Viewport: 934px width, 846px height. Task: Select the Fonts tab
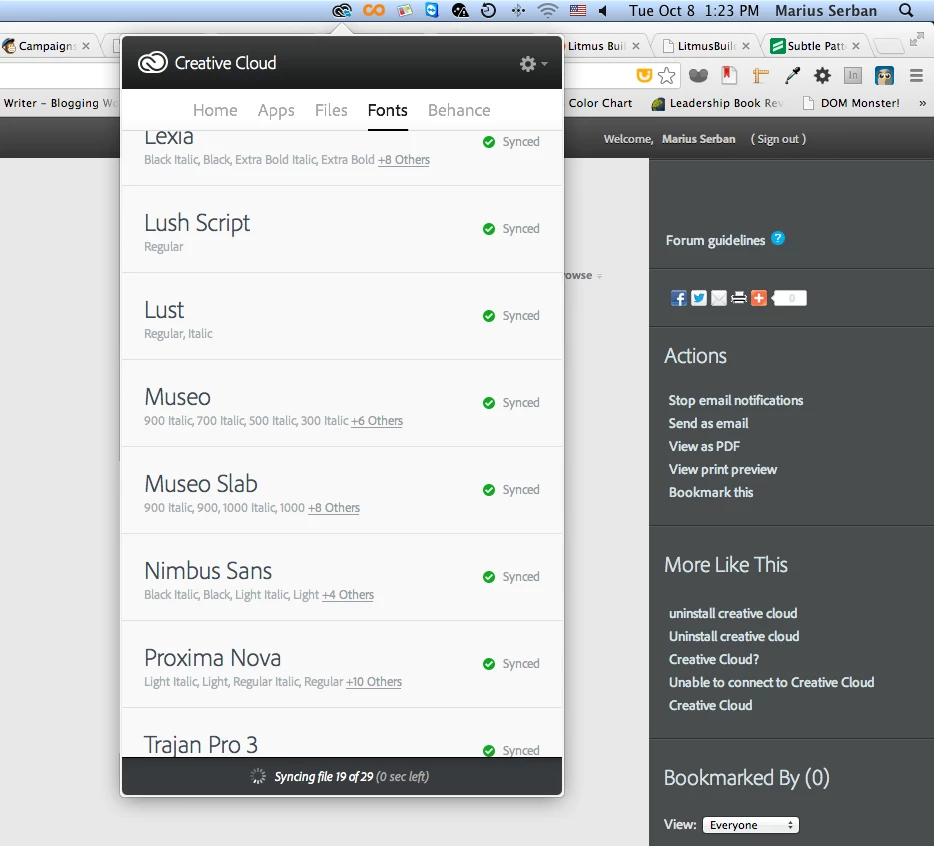[x=387, y=110]
